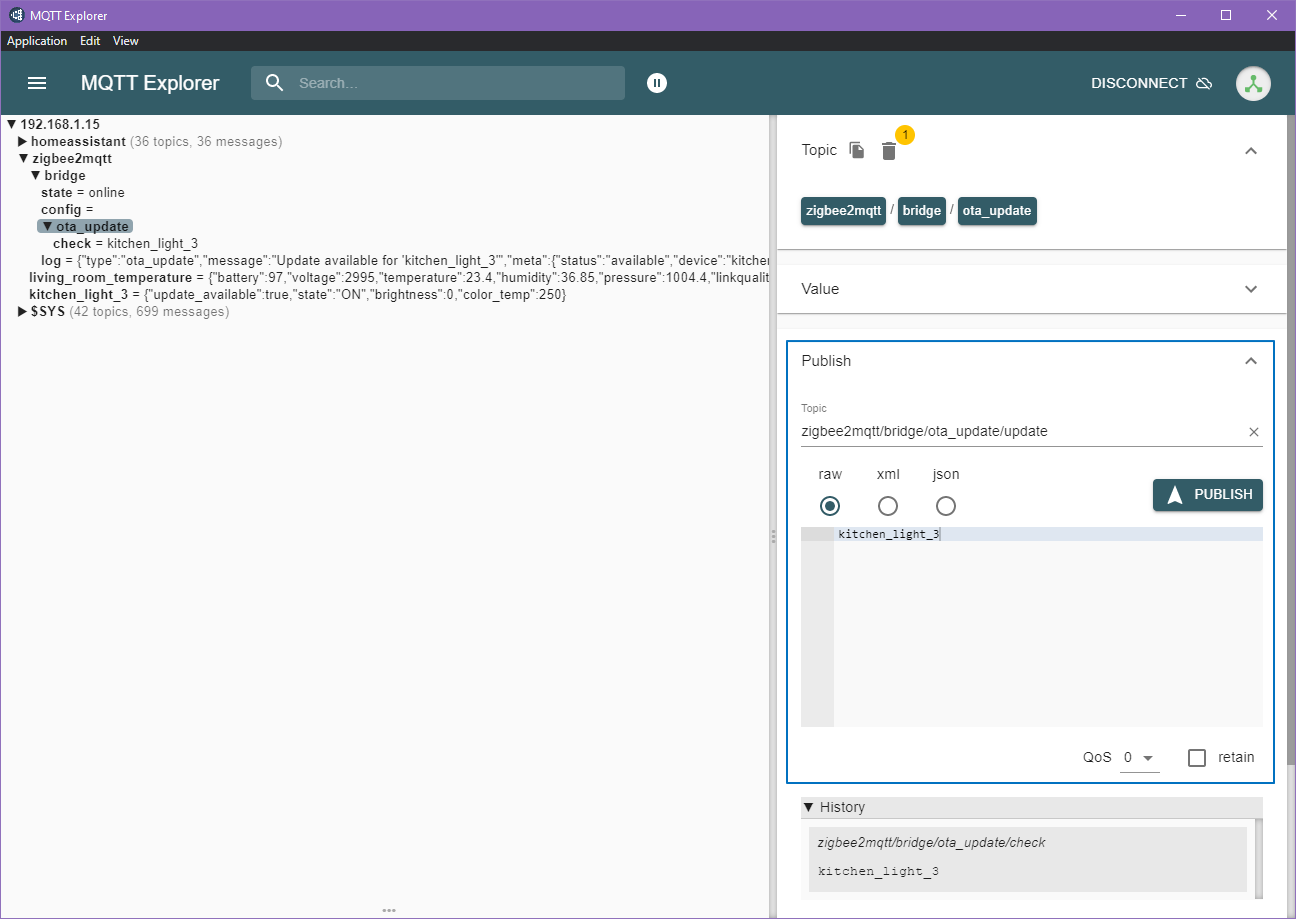Viewport: 1296px width, 919px height.
Task: Click the MQTT Explorer title bar app icon
Action: 16,15
